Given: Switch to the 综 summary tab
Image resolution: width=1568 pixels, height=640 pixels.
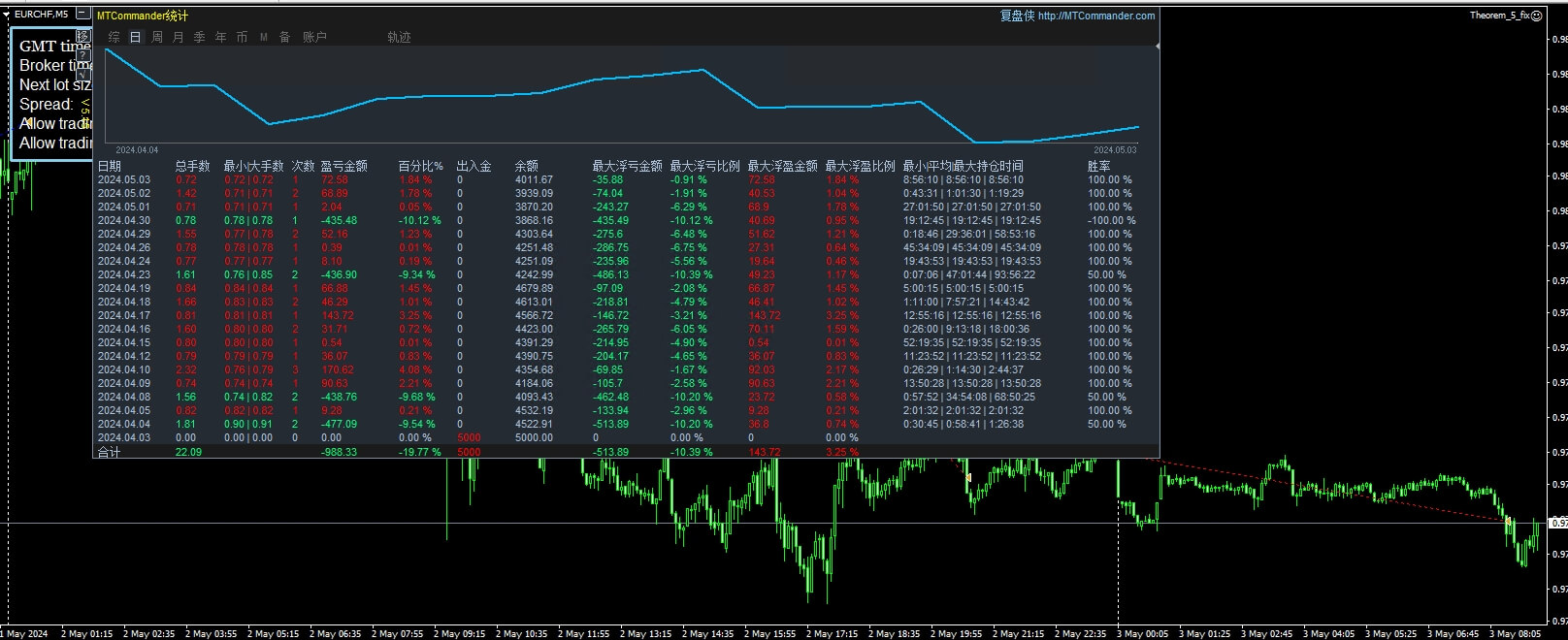Looking at the screenshot, I should pos(114,37).
